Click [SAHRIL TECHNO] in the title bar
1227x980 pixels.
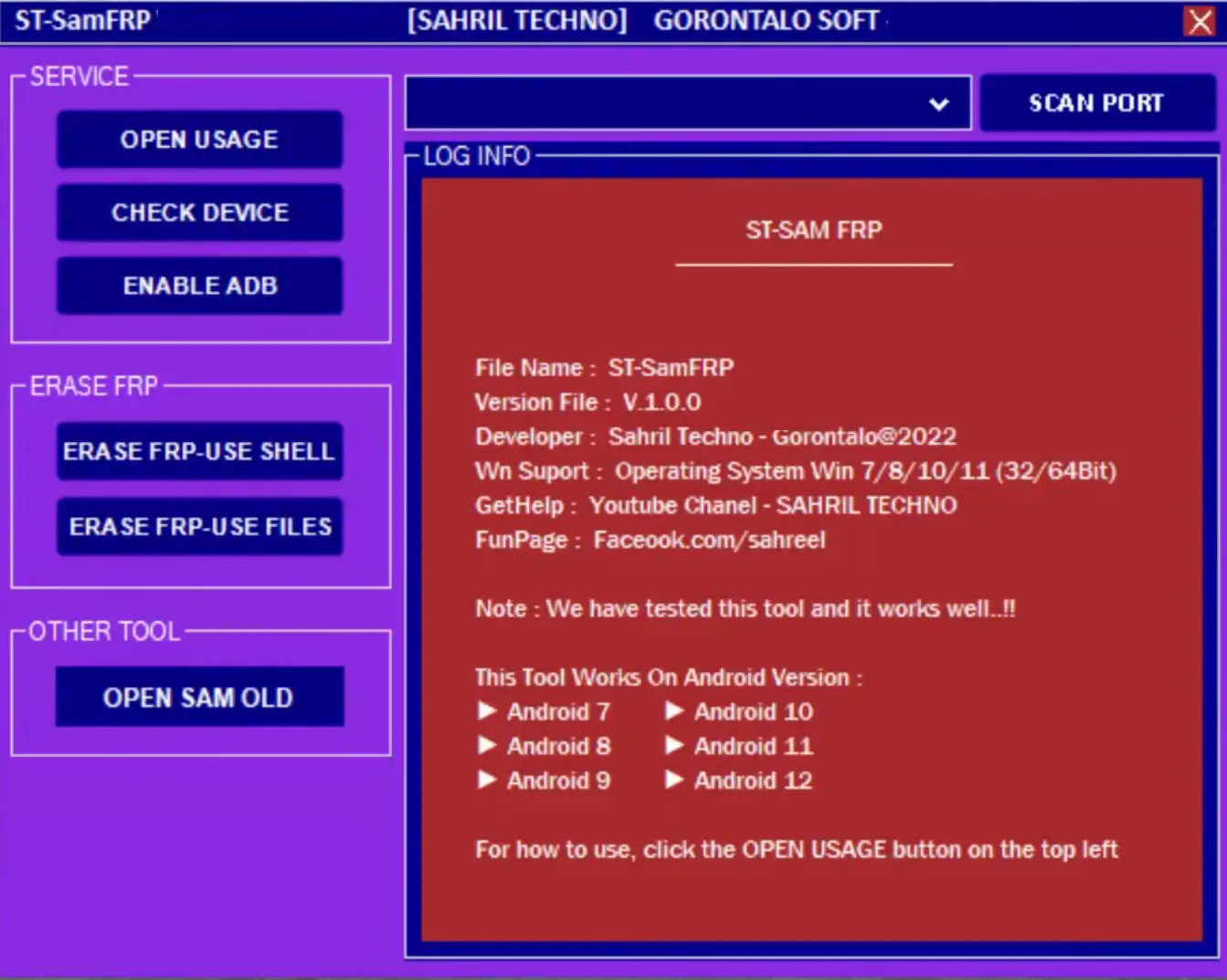(x=517, y=20)
